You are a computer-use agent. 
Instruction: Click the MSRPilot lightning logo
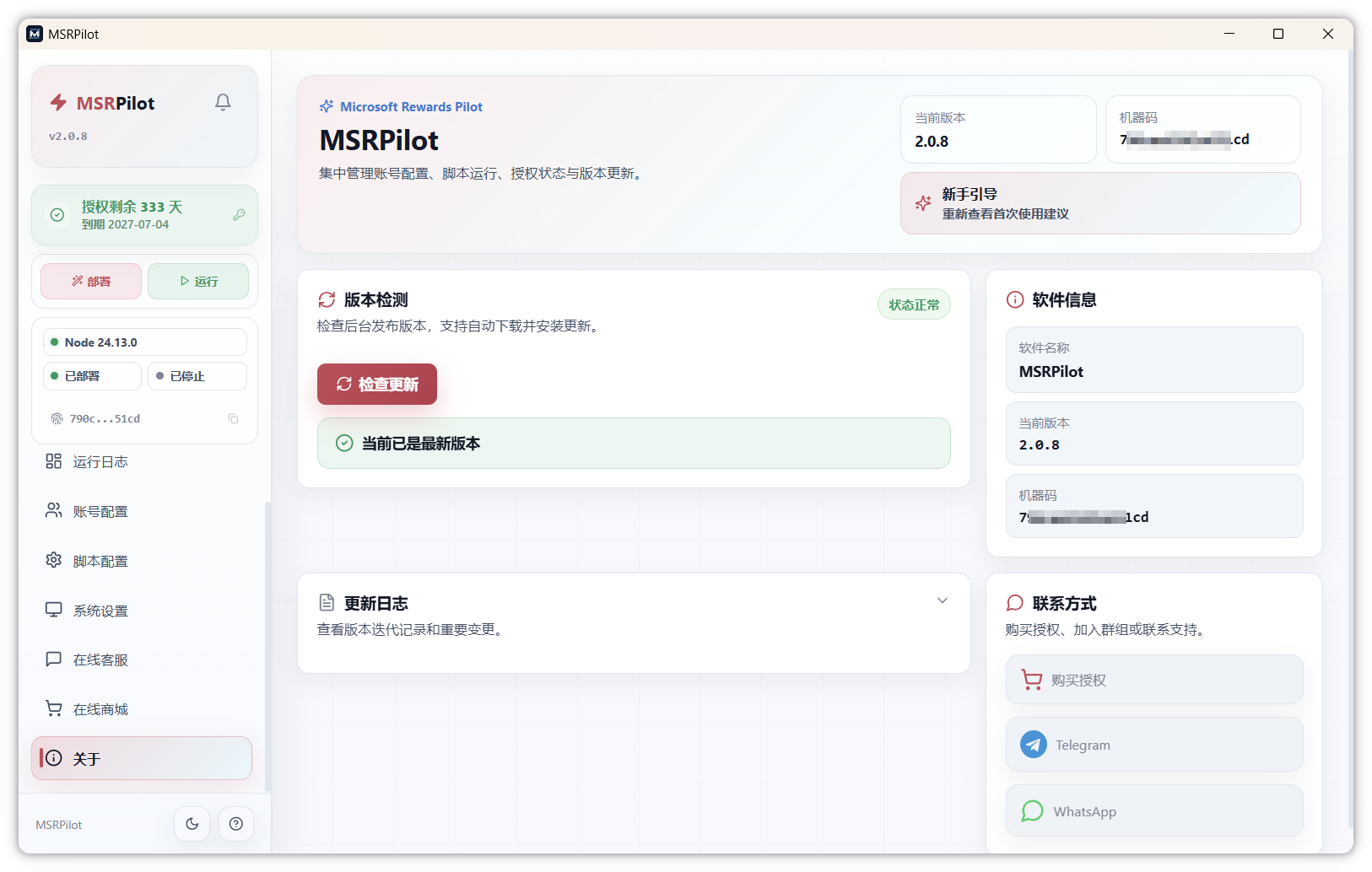58,103
